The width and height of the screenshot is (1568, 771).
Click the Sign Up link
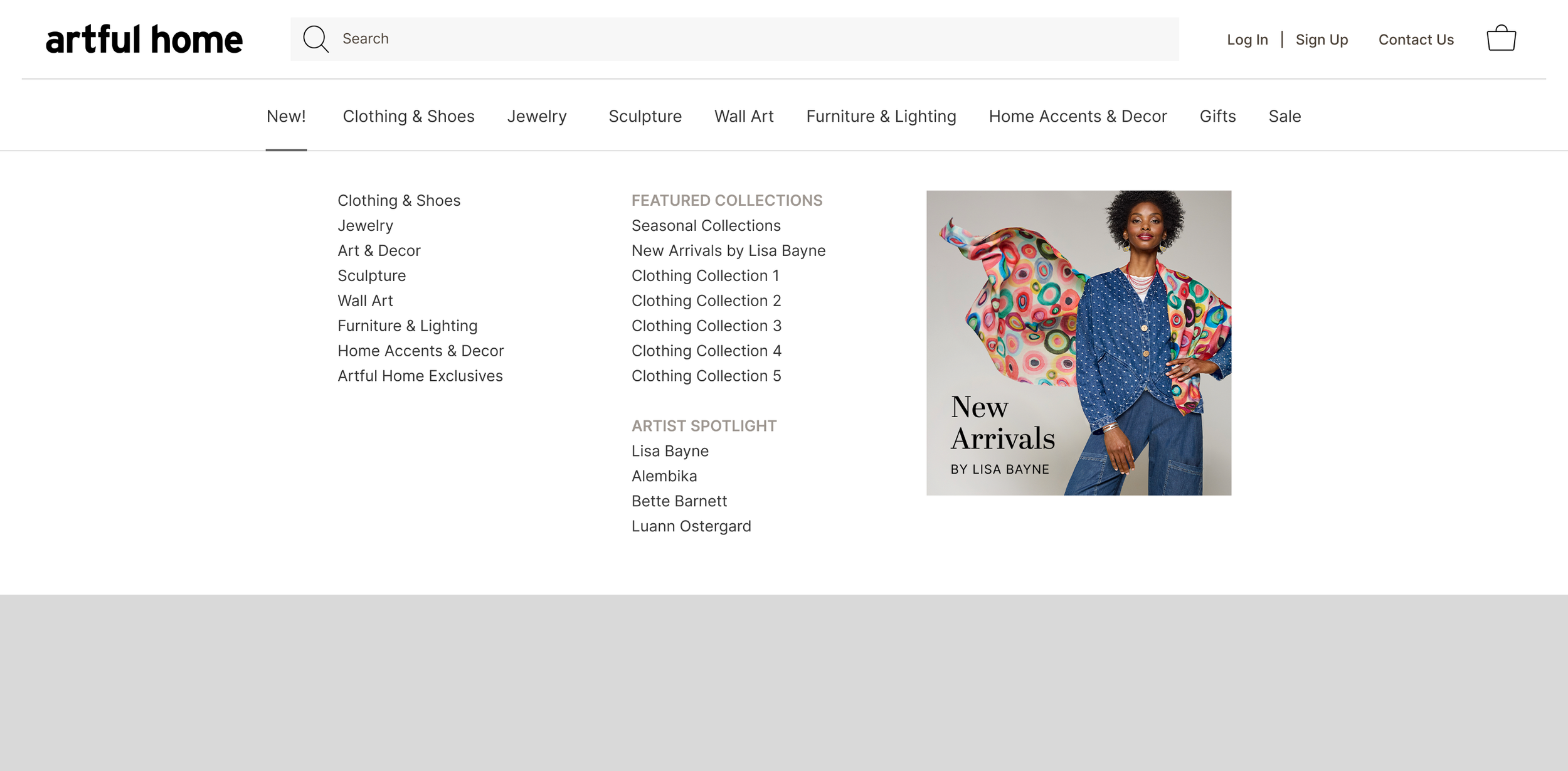pos(1322,40)
